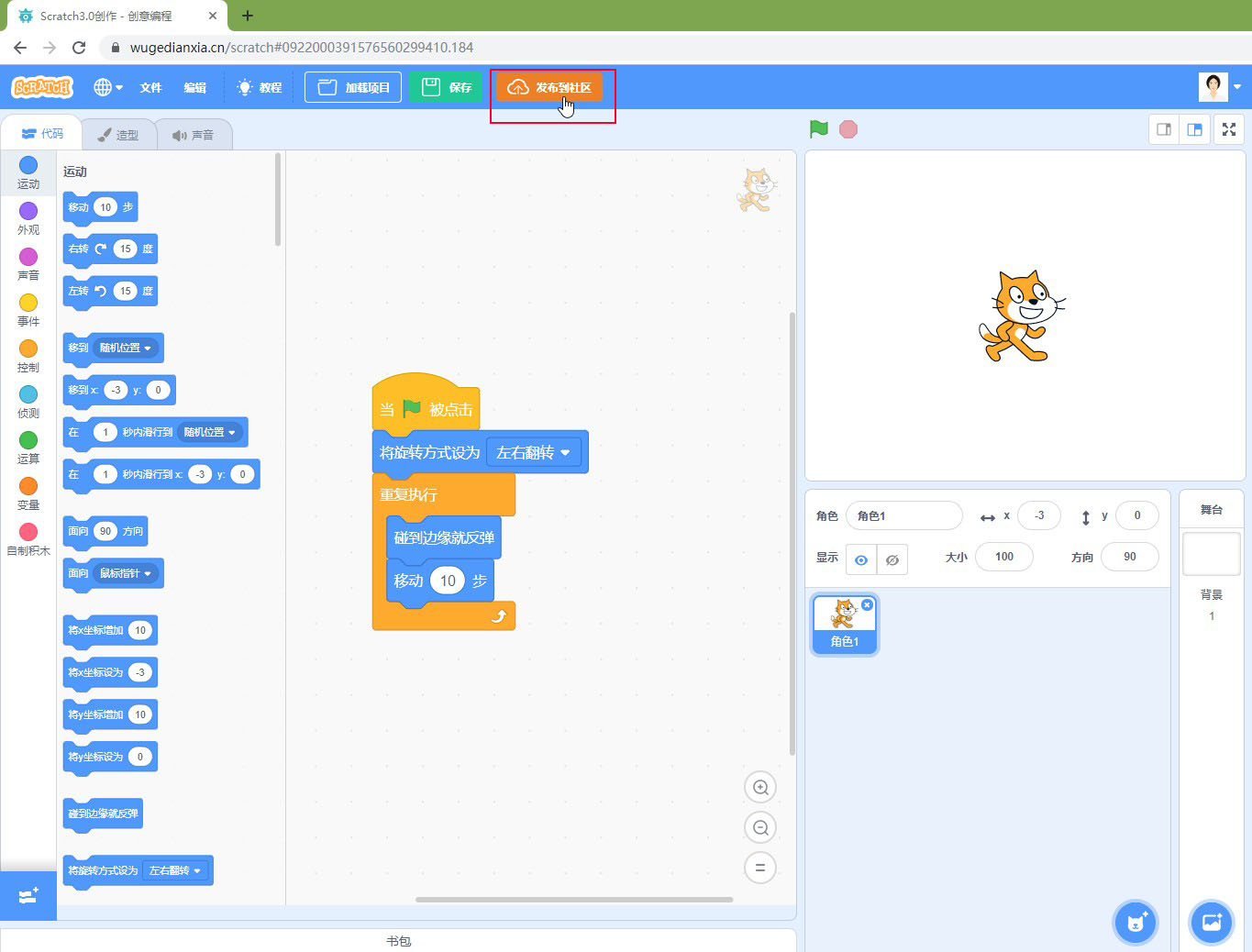This screenshot has height=952, width=1252.
Task: Open 随机位置 dropdown in glide block
Action: point(210,432)
